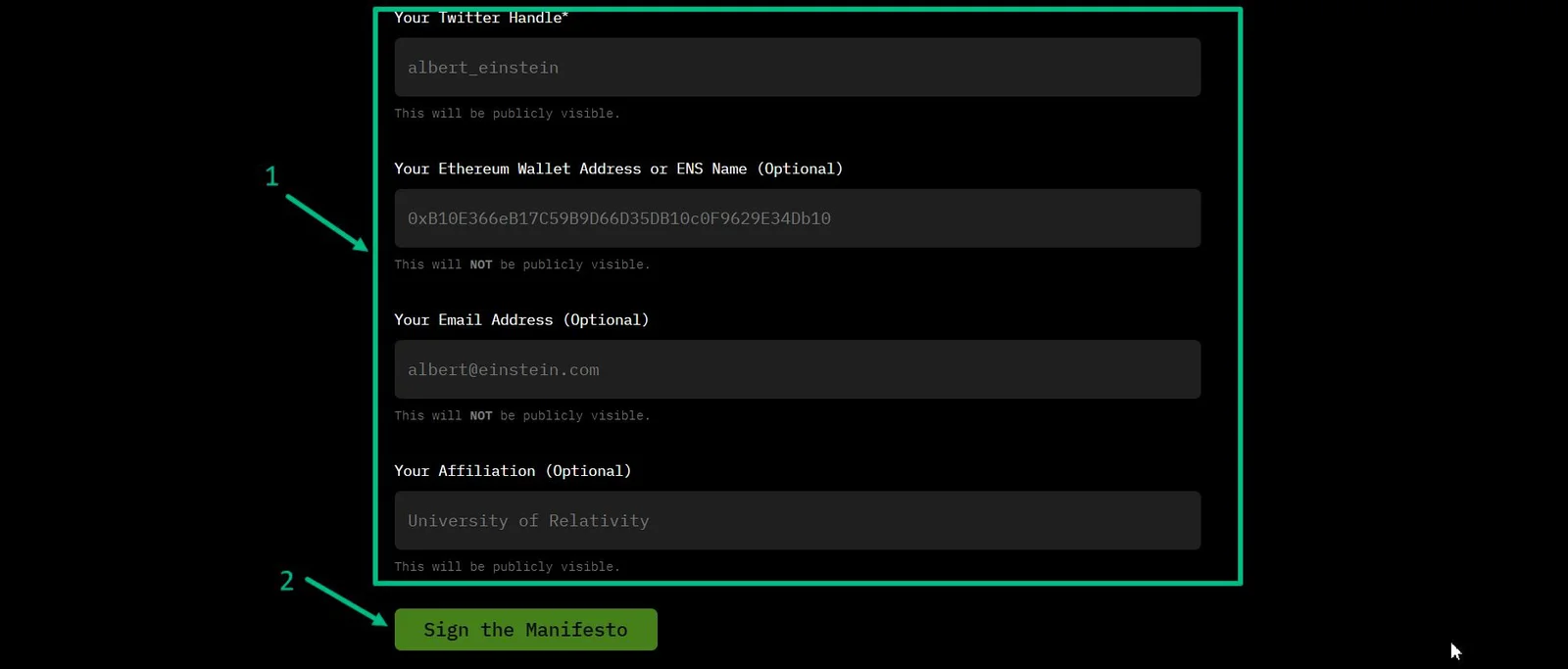This screenshot has width=1568, height=669.
Task: Click the 'Your Affiliation (Optional)' label
Action: pos(513,471)
